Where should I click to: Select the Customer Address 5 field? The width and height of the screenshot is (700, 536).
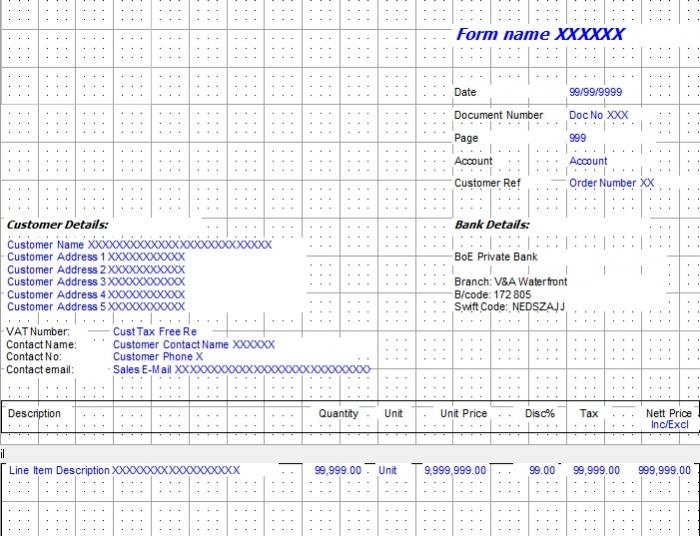96,307
